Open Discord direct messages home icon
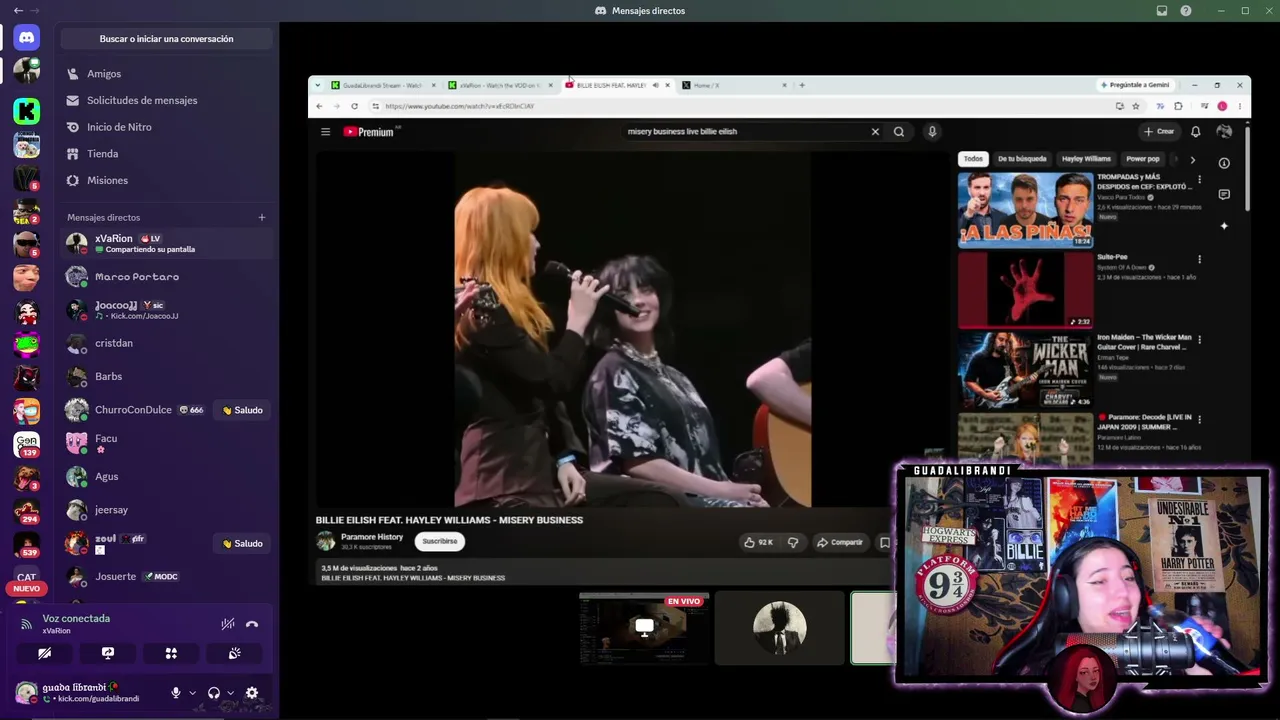This screenshot has width=1280, height=720. coord(27,38)
